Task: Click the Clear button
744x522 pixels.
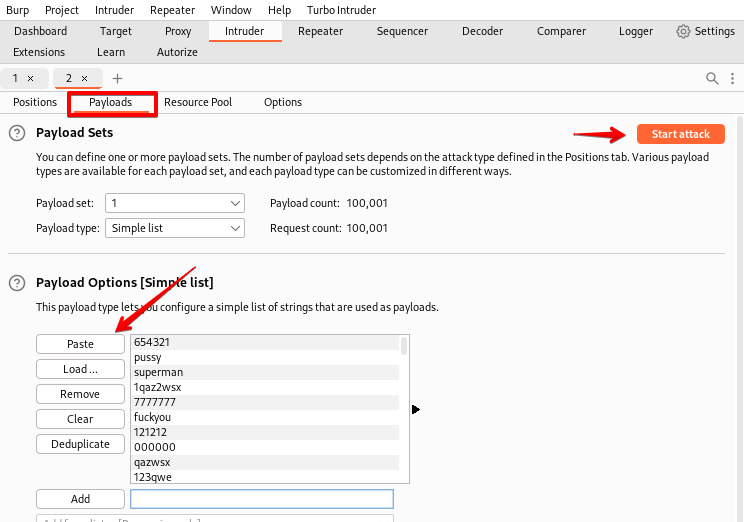Action: click(x=80, y=419)
